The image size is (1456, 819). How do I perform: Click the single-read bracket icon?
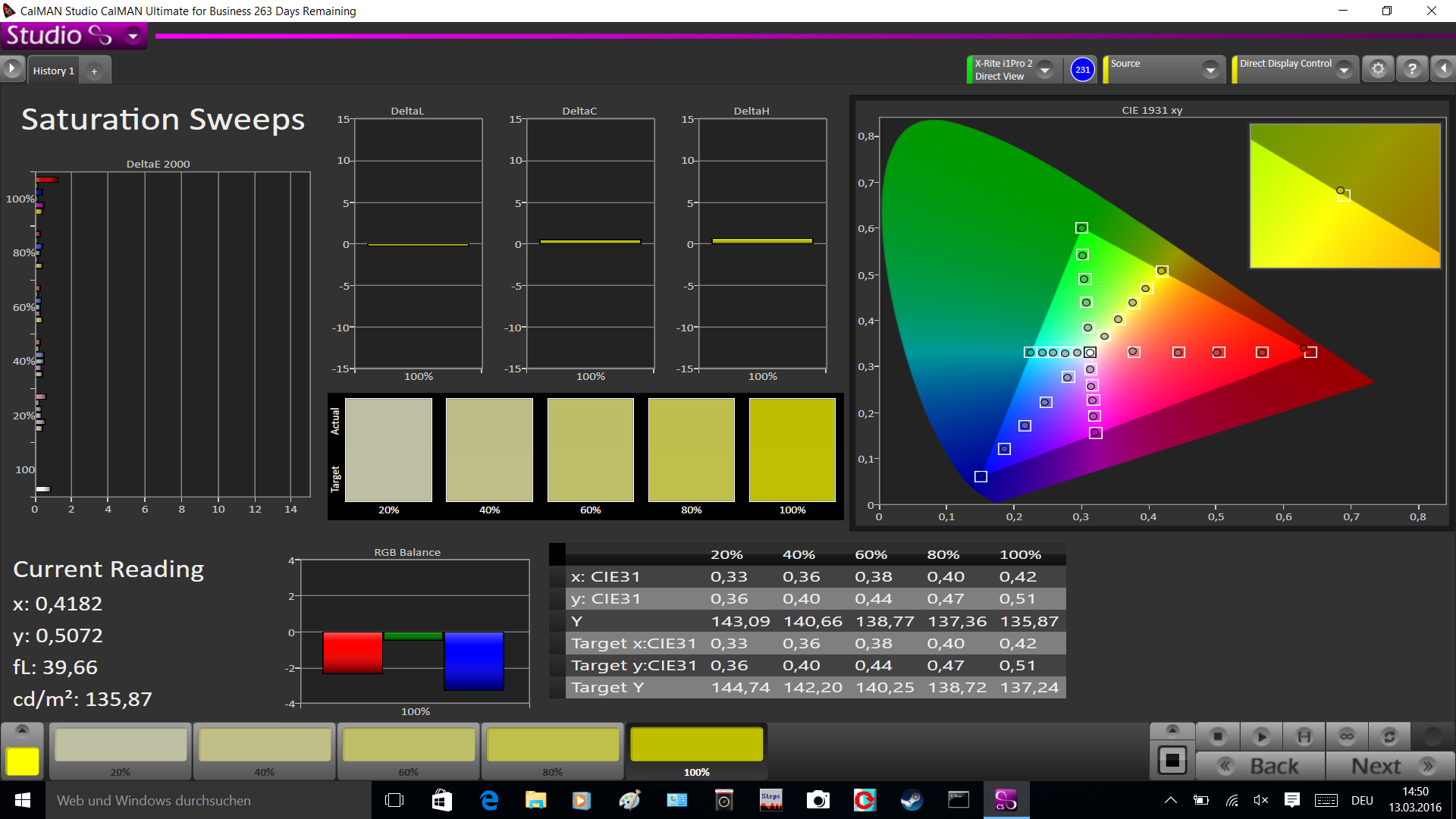(x=1304, y=736)
